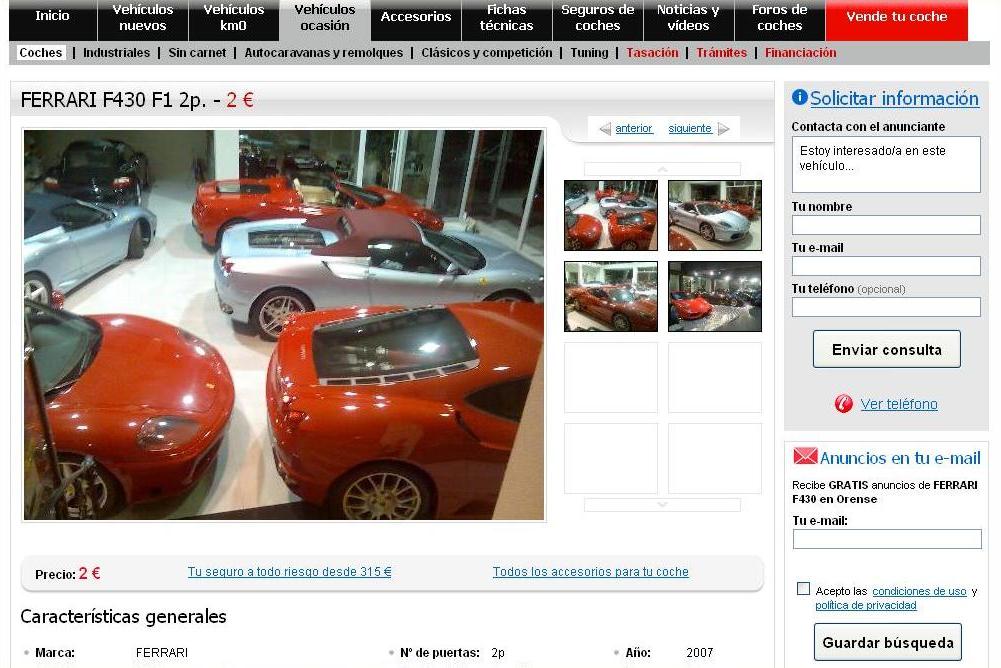This screenshot has width=1001, height=668.
Task: Open the Vehículos nuevos tab
Action: pyautogui.click(x=142, y=18)
